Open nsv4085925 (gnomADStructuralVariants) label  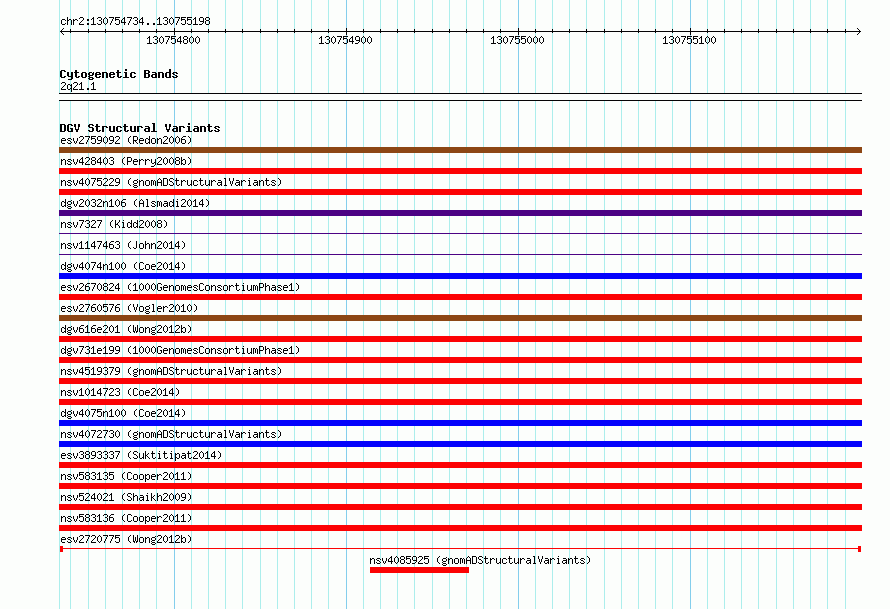(480, 560)
